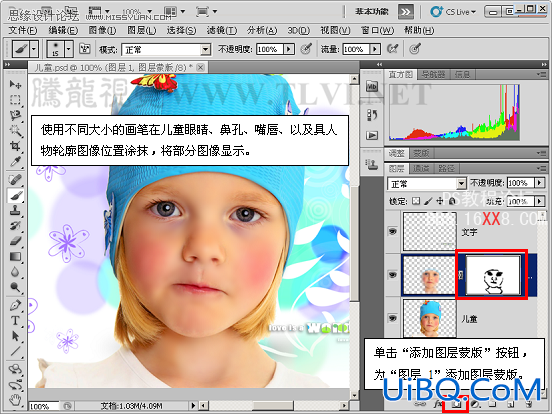Image resolution: width=552 pixels, height=414 pixels.
Task: Select the Quick Selection wand tool
Action: [15, 131]
